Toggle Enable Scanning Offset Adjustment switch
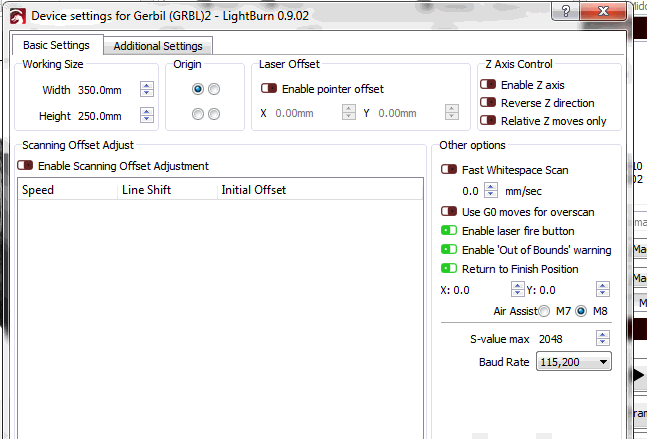 point(25,165)
